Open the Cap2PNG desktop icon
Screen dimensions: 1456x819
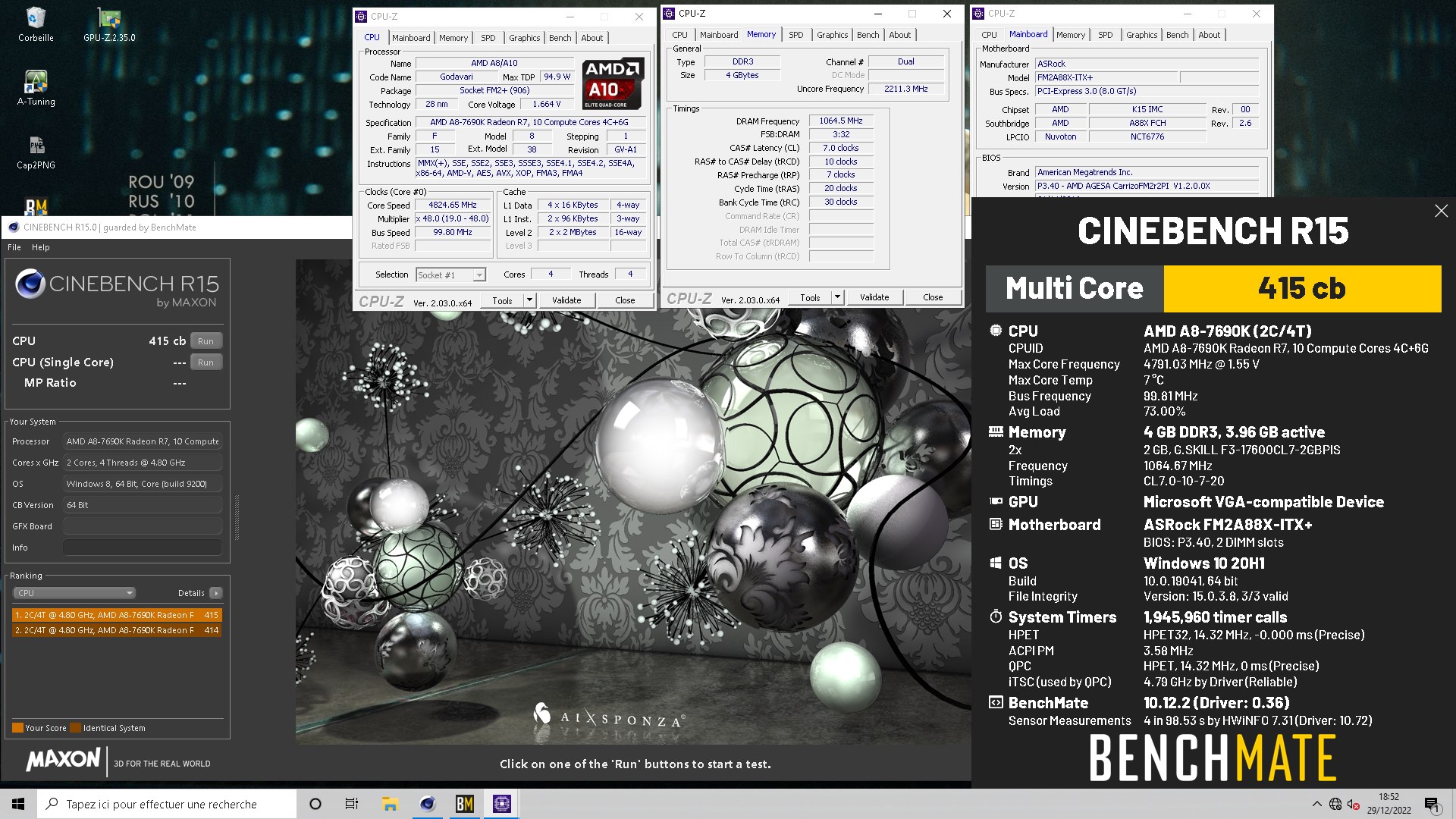pos(36,152)
